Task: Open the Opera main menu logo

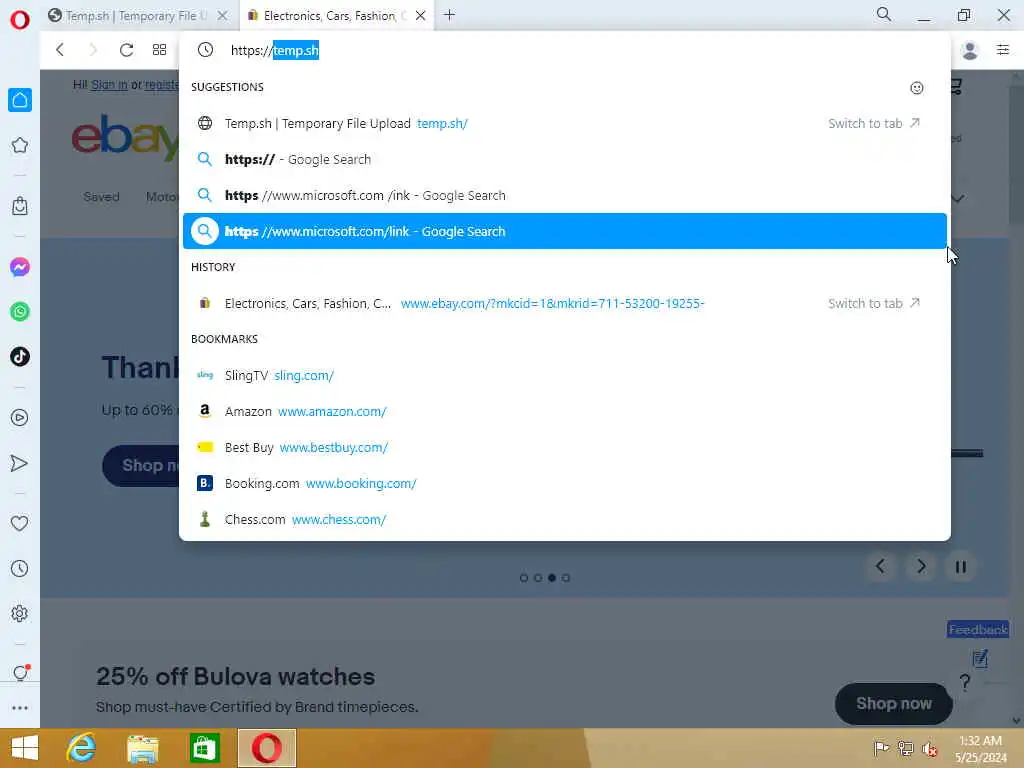Action: point(20,19)
